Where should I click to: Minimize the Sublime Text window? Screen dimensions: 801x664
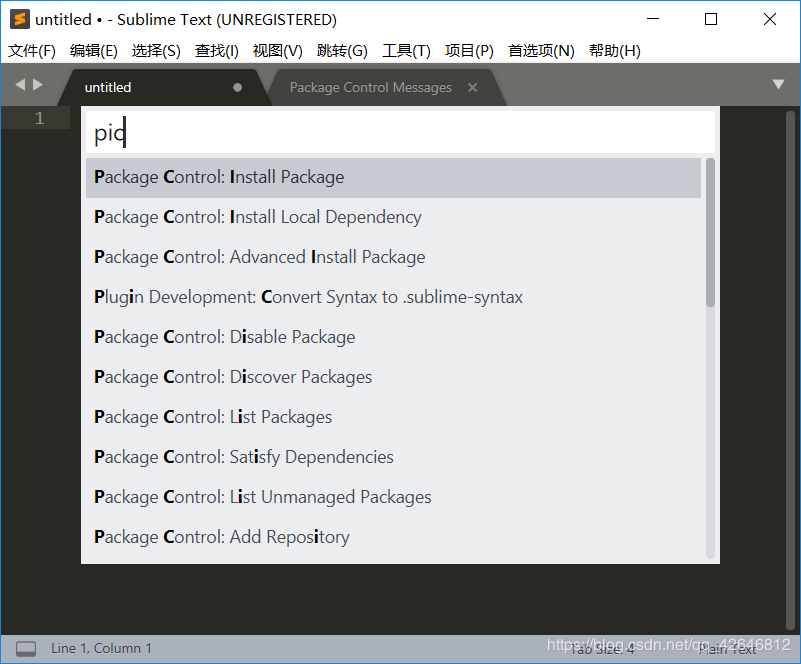653,19
